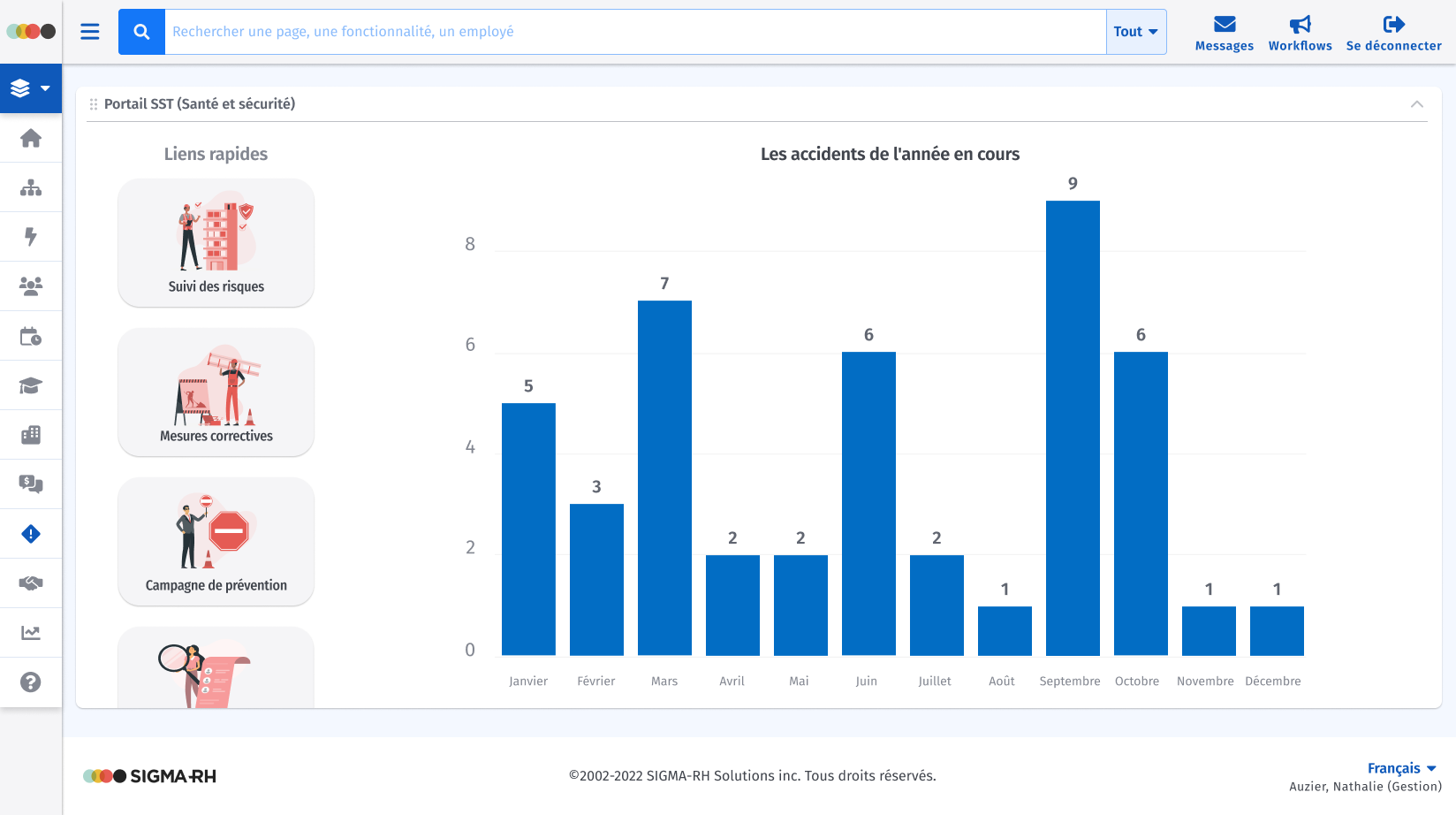The width and height of the screenshot is (1456, 815).
Task: Click the Mars bar showing 7
Action: pos(664,478)
